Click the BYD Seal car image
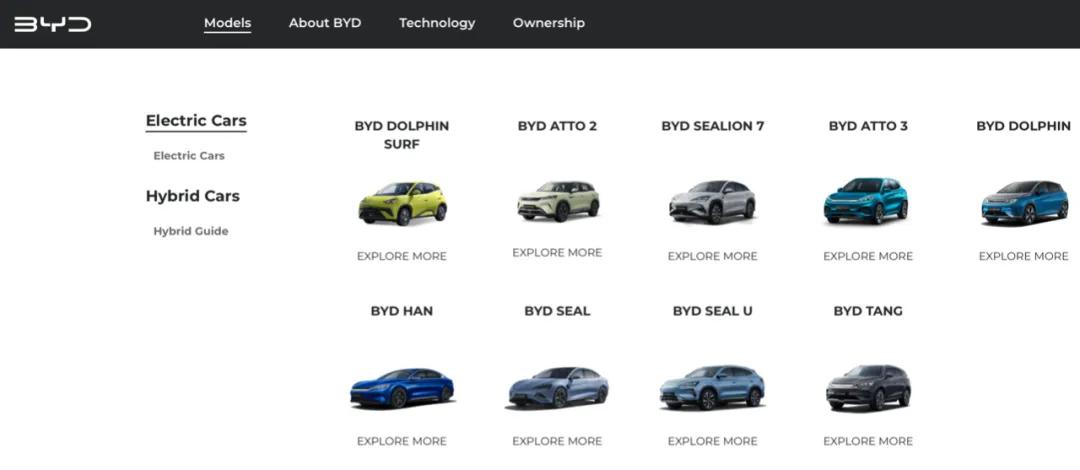This screenshot has width=1080, height=470. point(557,388)
